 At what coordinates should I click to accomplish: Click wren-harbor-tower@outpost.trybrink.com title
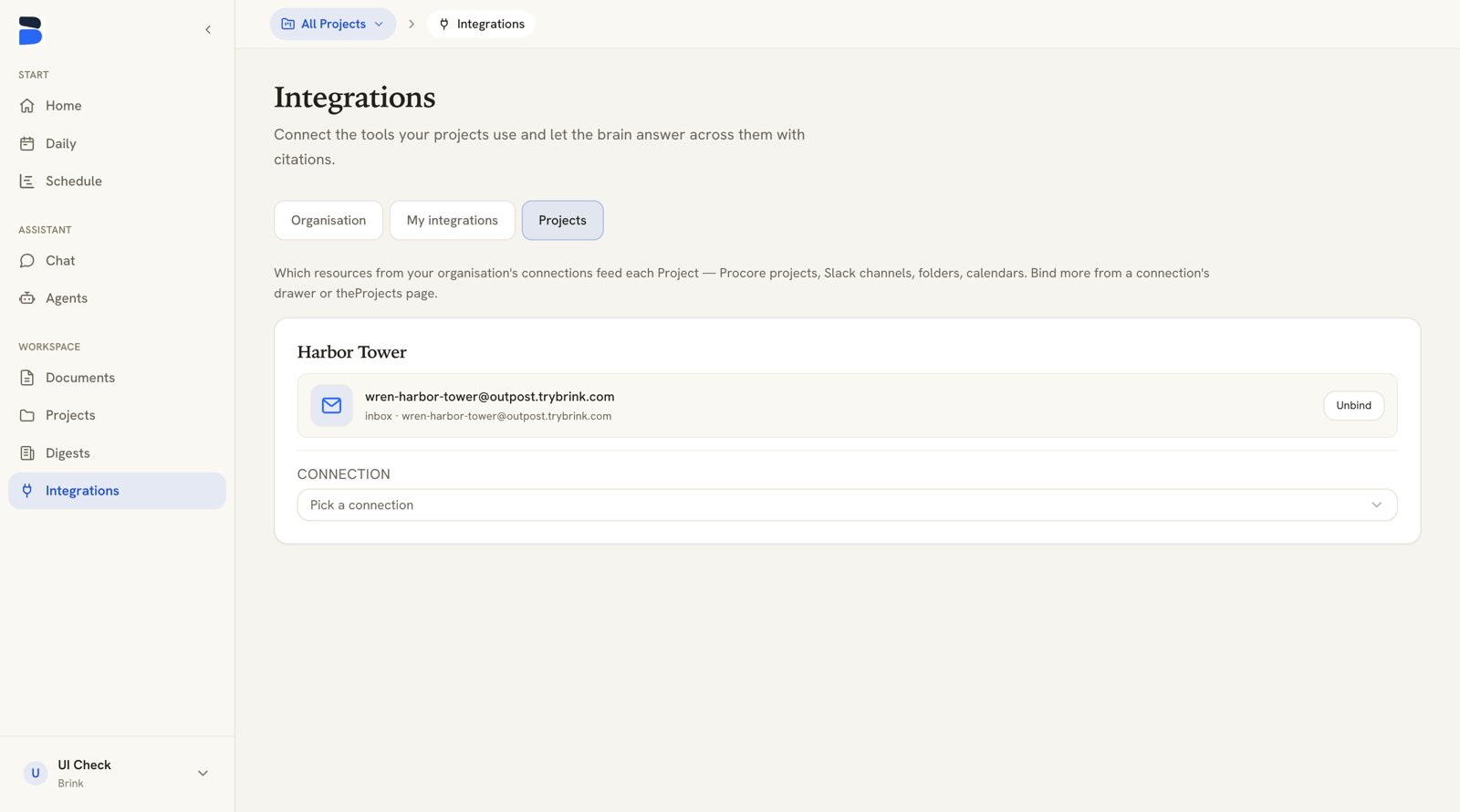pos(490,397)
